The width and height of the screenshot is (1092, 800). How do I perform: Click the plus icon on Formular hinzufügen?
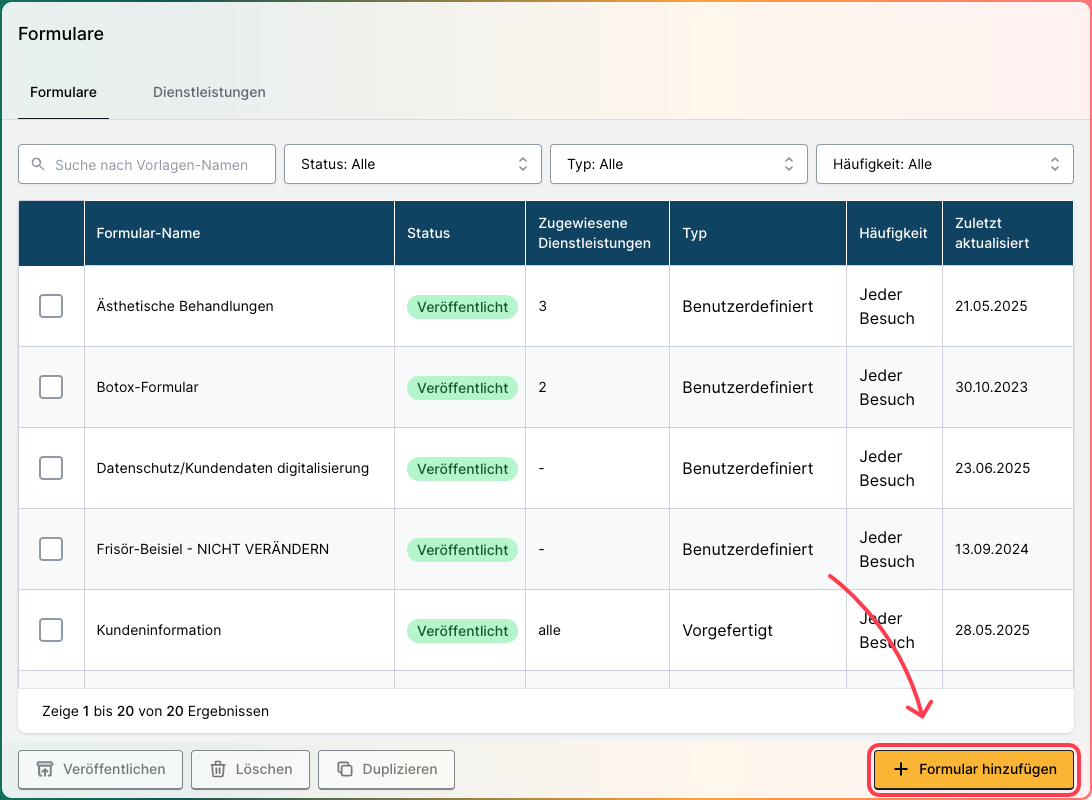click(x=900, y=769)
